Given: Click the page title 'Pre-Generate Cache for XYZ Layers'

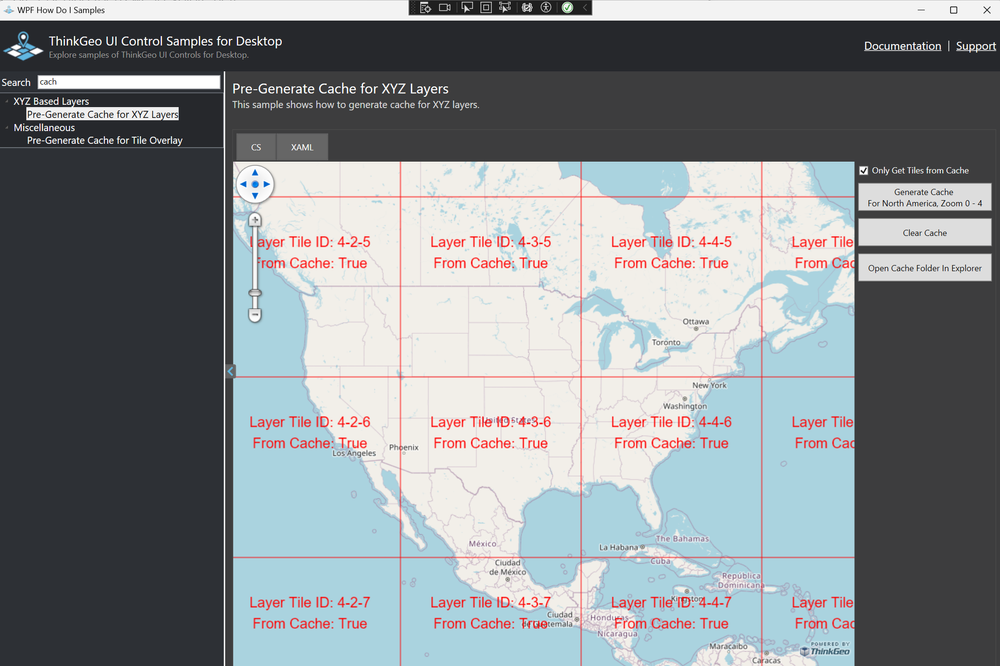Looking at the screenshot, I should 341,89.
